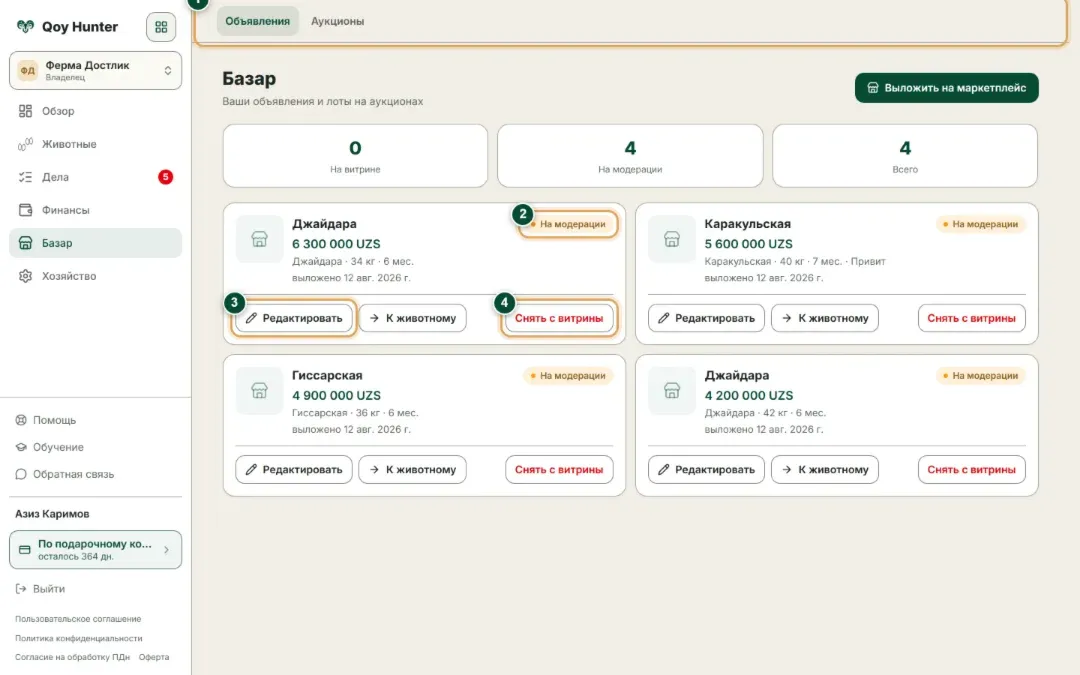Image resolution: width=1080 pixels, height=675 pixels.
Task: Click the Животные sheep icon
Action: [25, 144]
